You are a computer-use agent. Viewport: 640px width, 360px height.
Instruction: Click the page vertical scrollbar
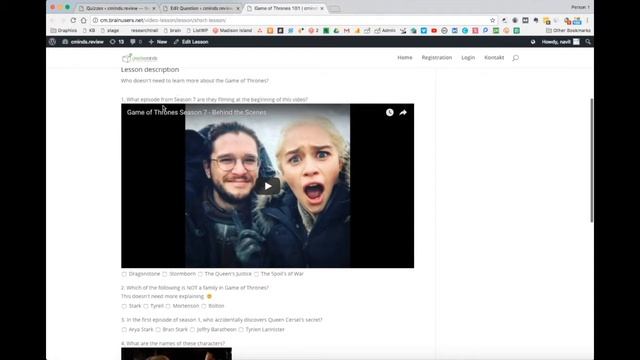tap(591, 160)
